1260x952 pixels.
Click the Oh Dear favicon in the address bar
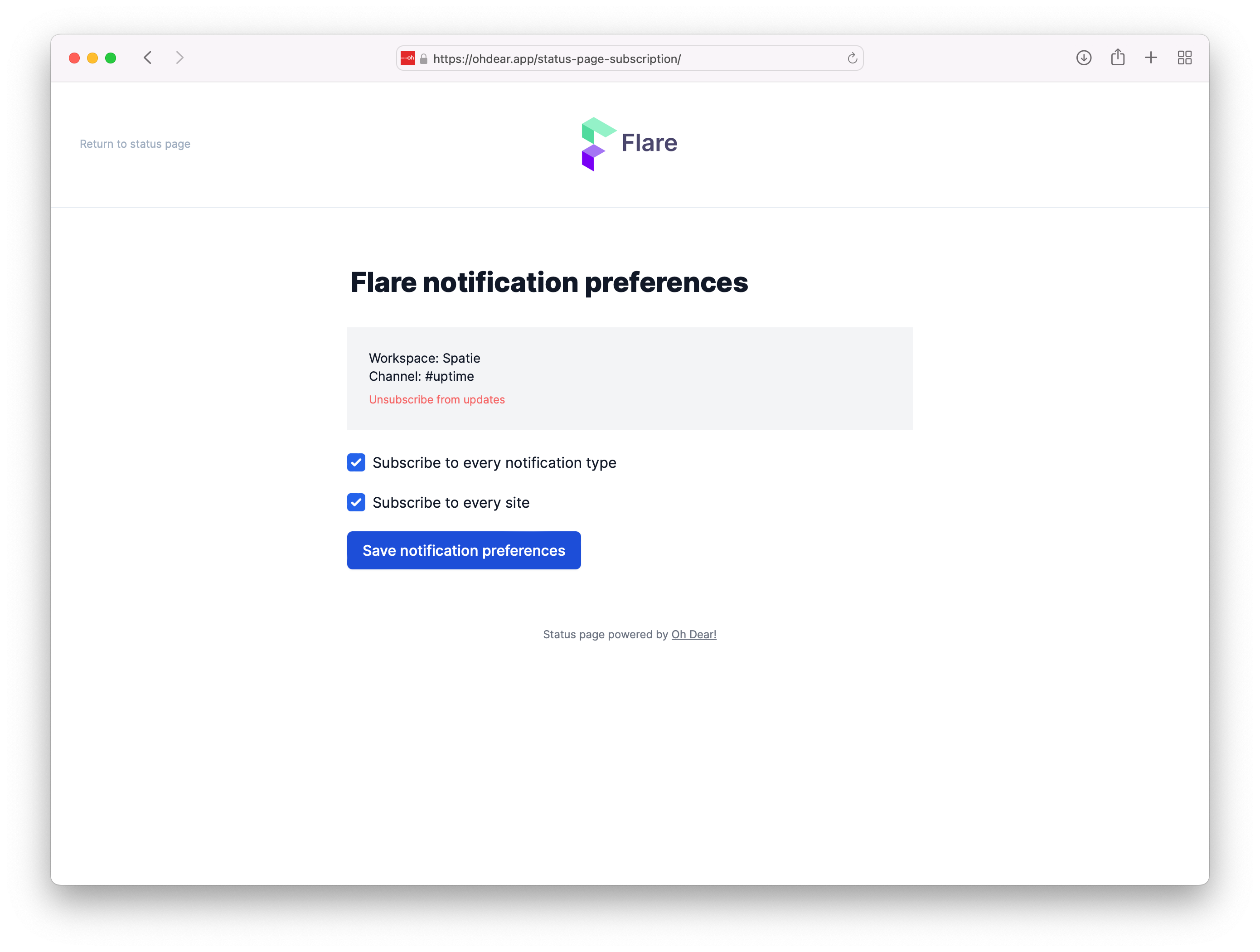click(x=408, y=58)
